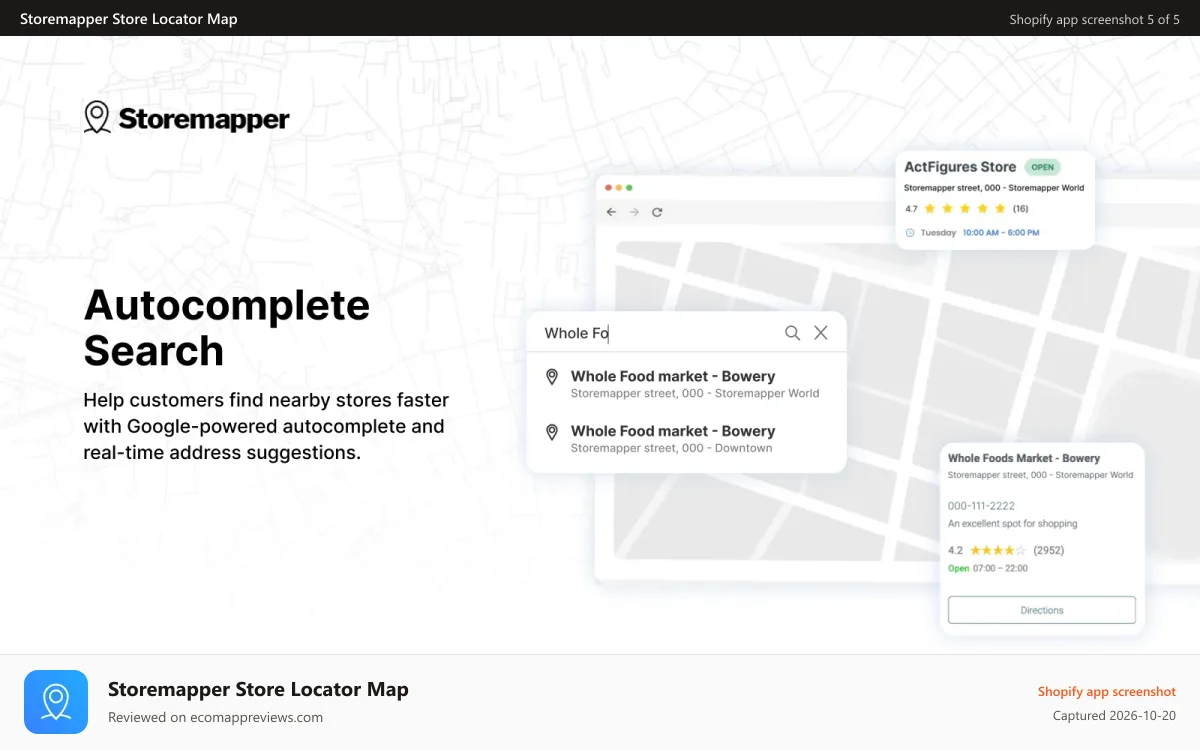Screen dimensions: 1200x750
Task: Click the Storemapper wordmark text
Action: (204, 119)
